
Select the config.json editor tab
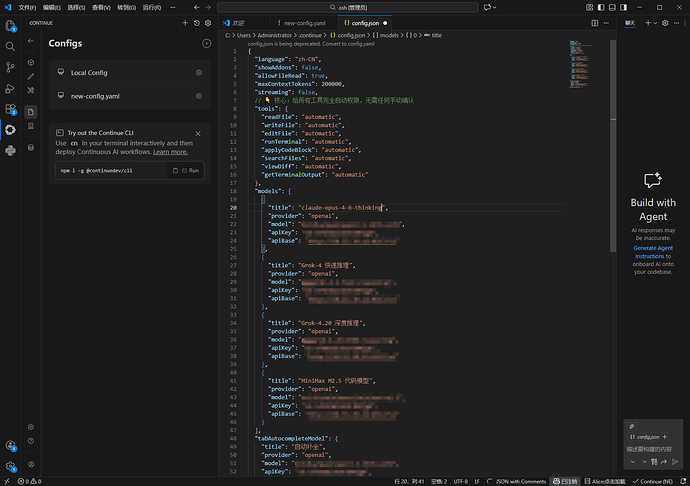[x=365, y=23]
